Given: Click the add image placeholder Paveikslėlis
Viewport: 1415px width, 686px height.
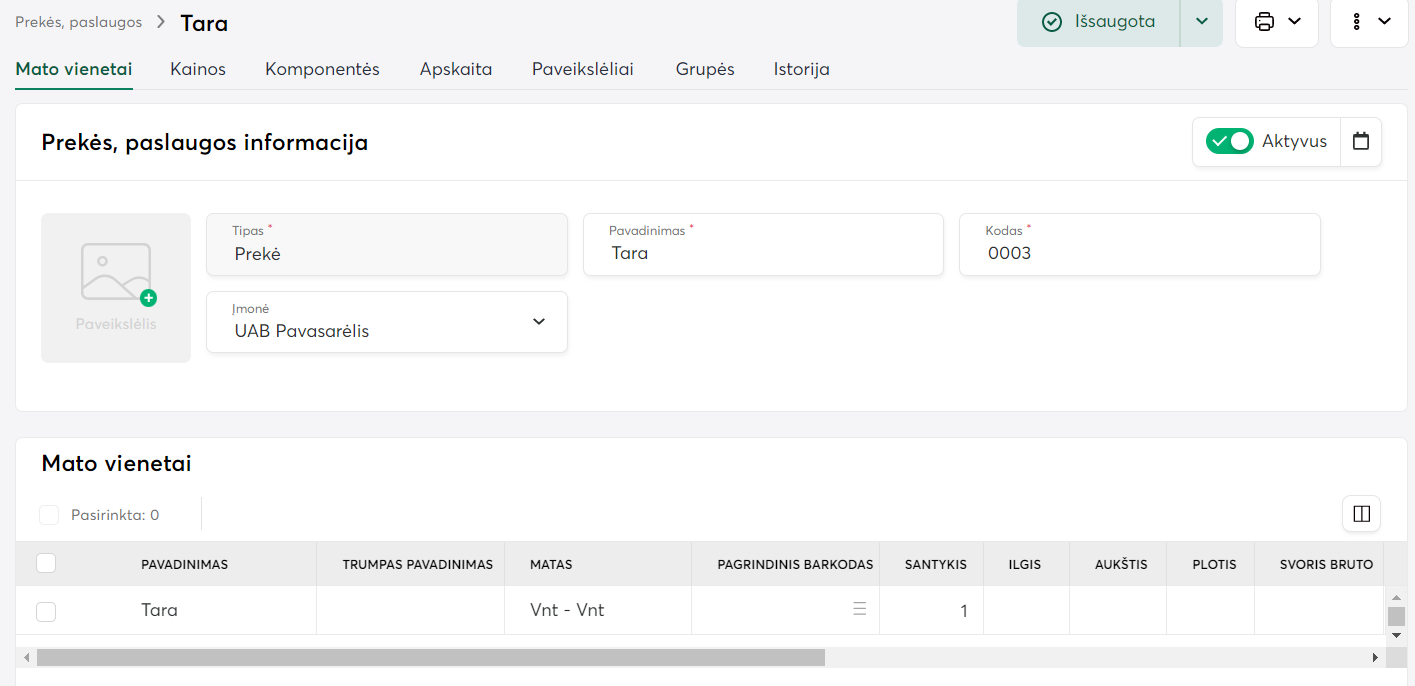Looking at the screenshot, I should (116, 288).
